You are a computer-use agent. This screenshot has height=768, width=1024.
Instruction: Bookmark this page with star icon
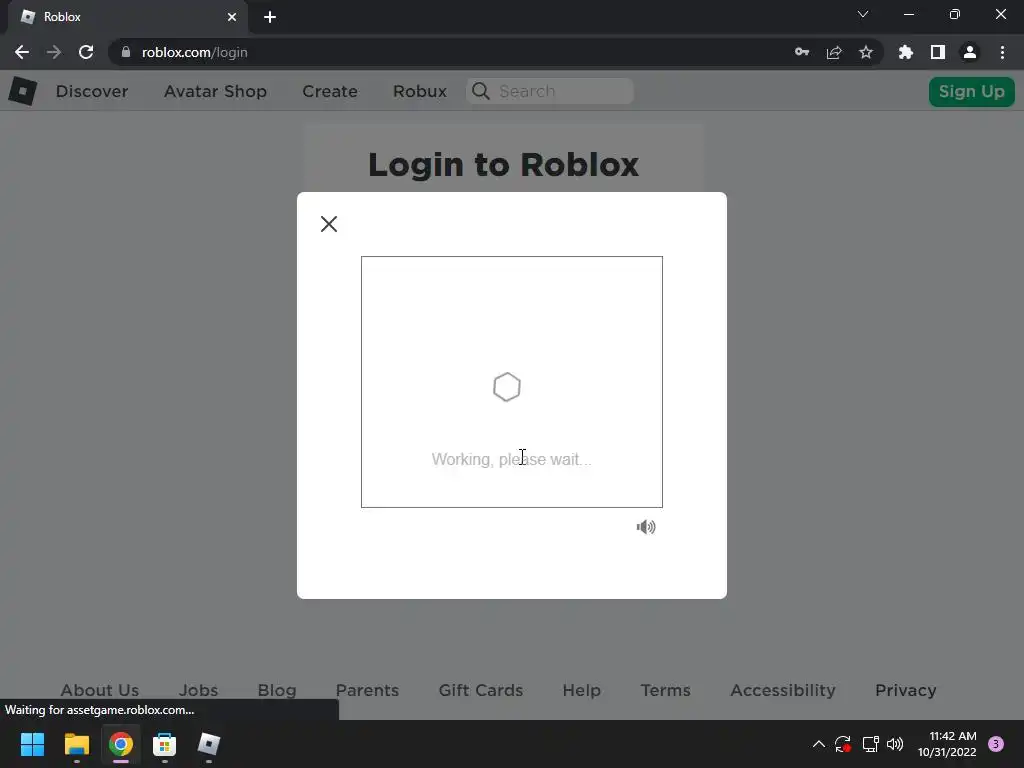(x=866, y=52)
